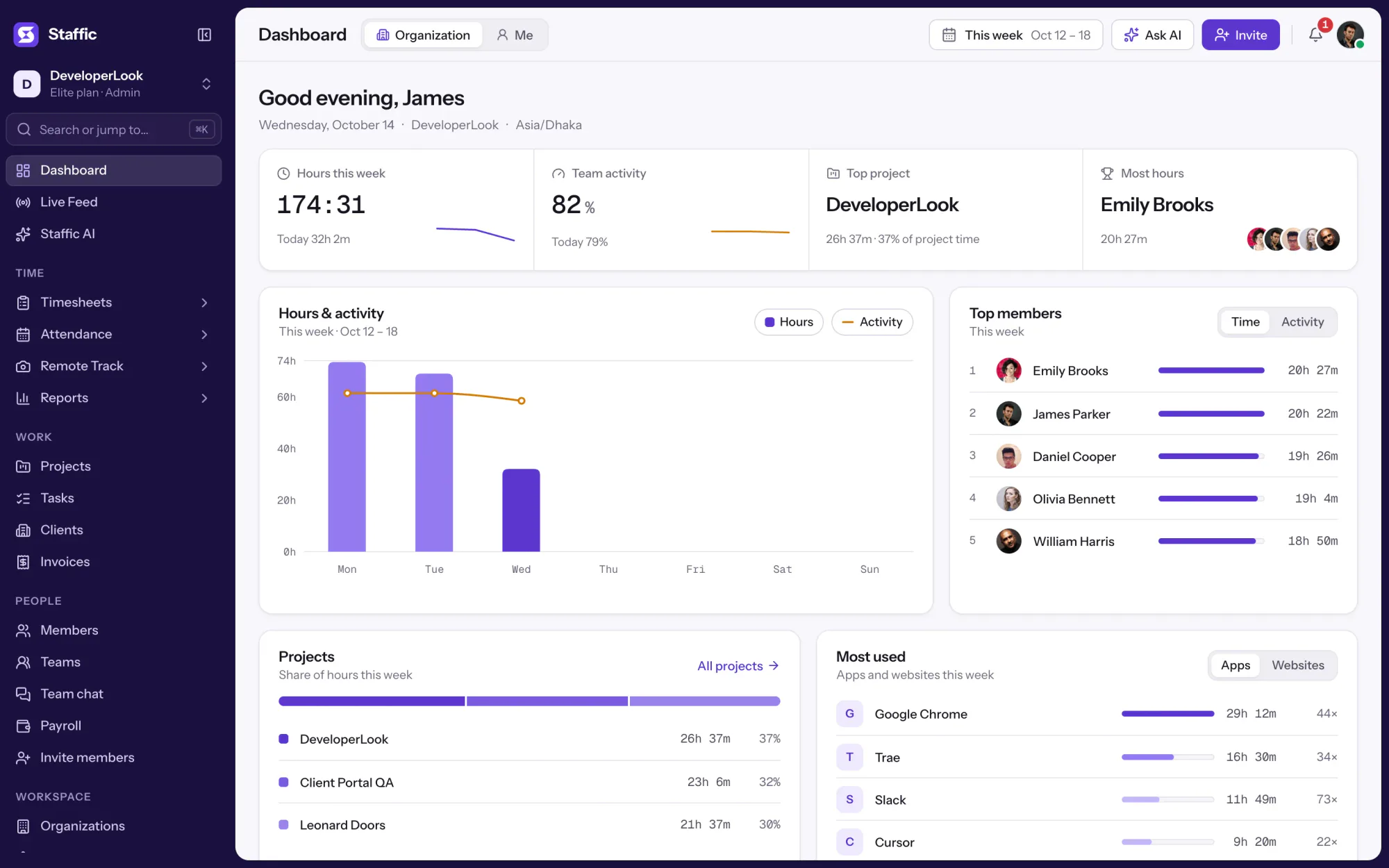Expand the Timesheets submenu
1389x868 pixels.
204,303
